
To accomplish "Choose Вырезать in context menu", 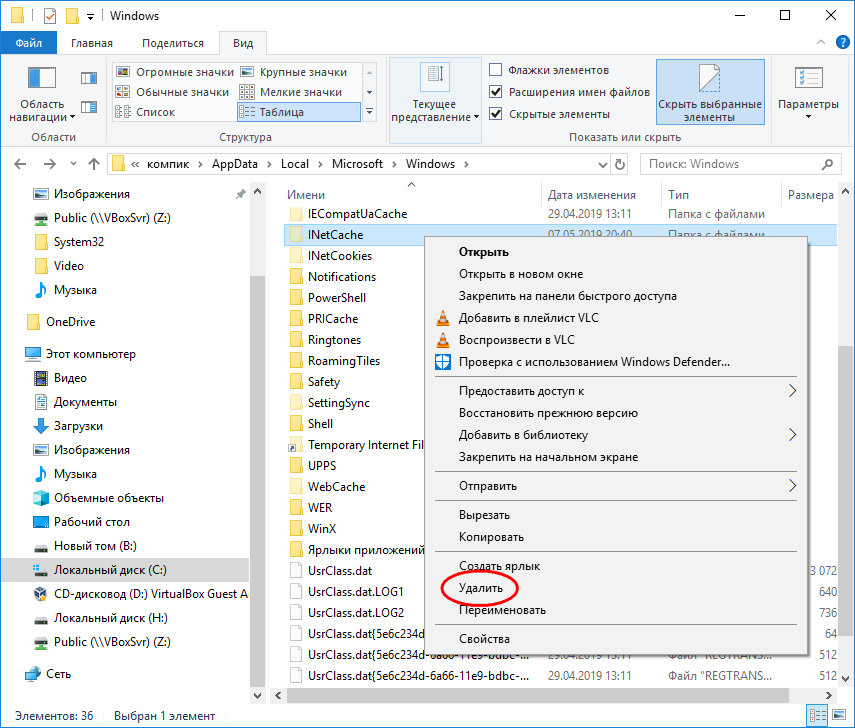I will tap(616, 515).
